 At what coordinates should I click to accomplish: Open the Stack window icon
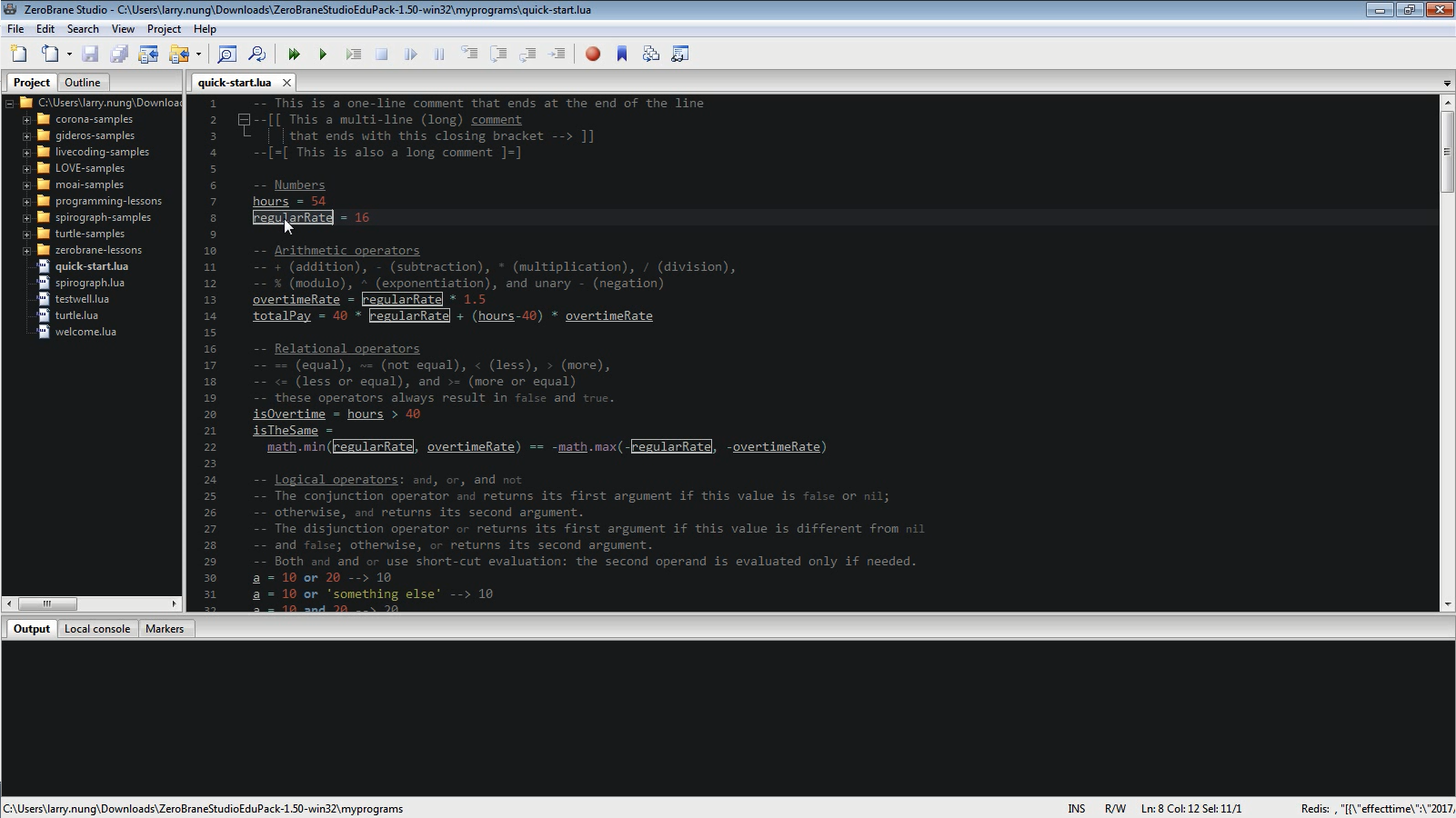pos(651,55)
